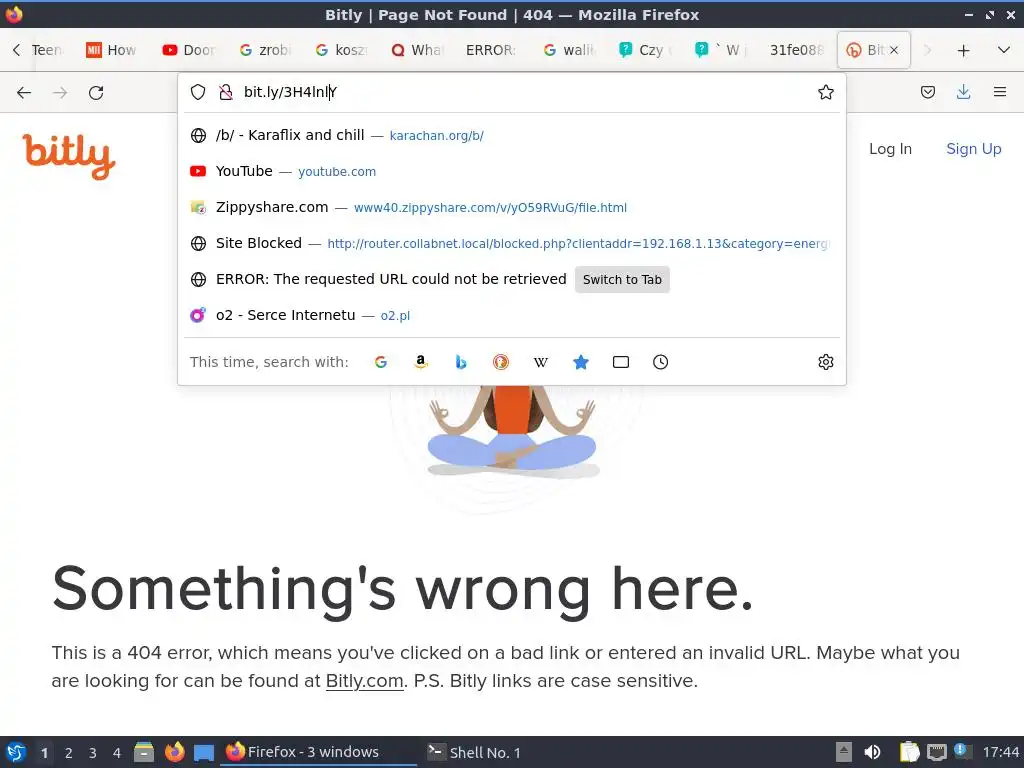Viewport: 1024px width, 768px height.
Task: Select Karaflix and chill suggestion
Action: click(x=512, y=135)
